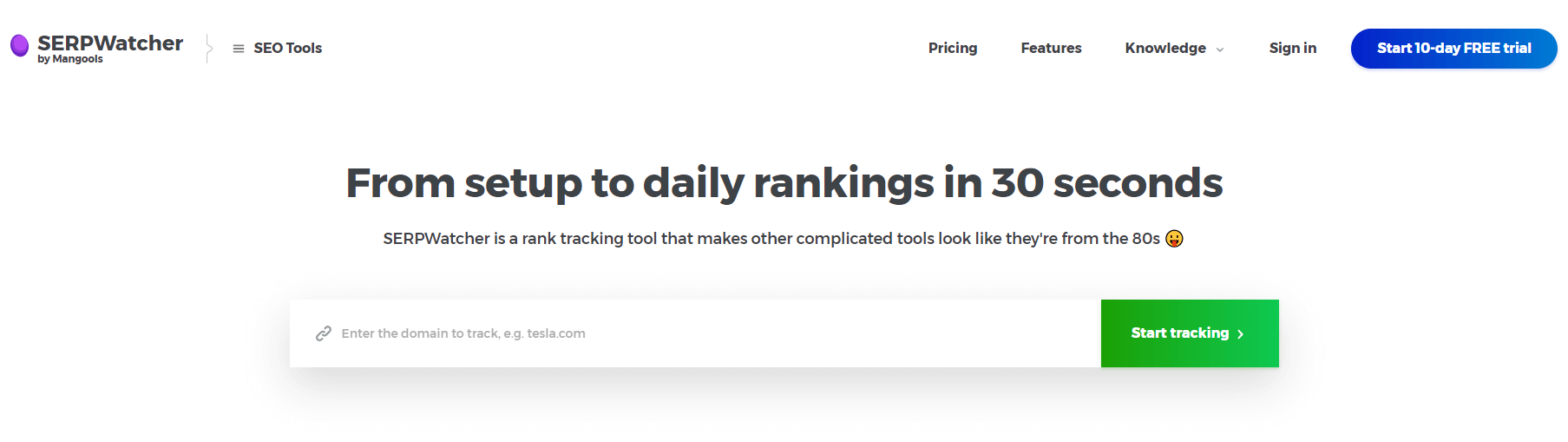Start the 10-day FREE trial
The width and height of the screenshot is (1568, 442).
[x=1453, y=49]
